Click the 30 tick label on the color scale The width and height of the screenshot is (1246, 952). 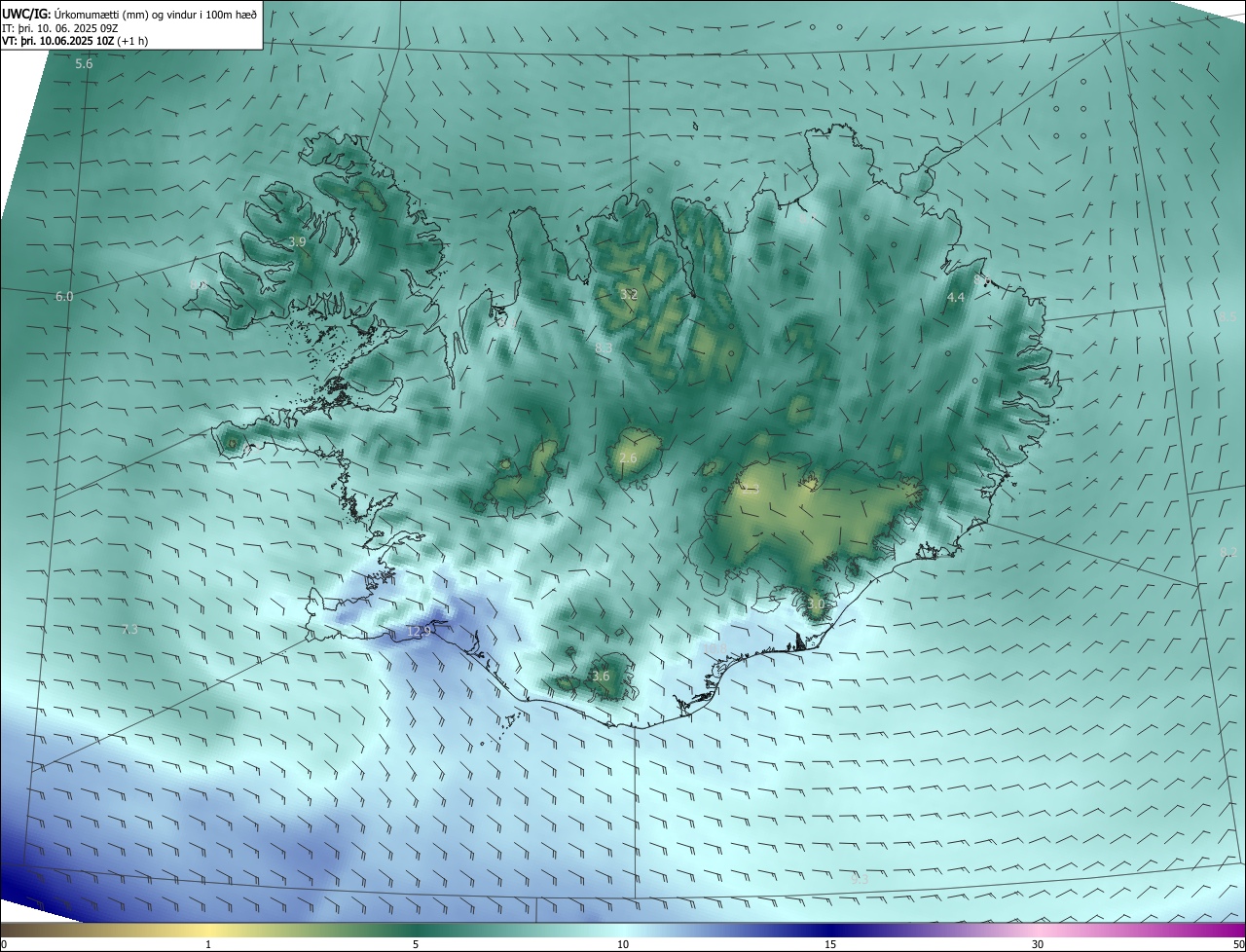[1038, 944]
